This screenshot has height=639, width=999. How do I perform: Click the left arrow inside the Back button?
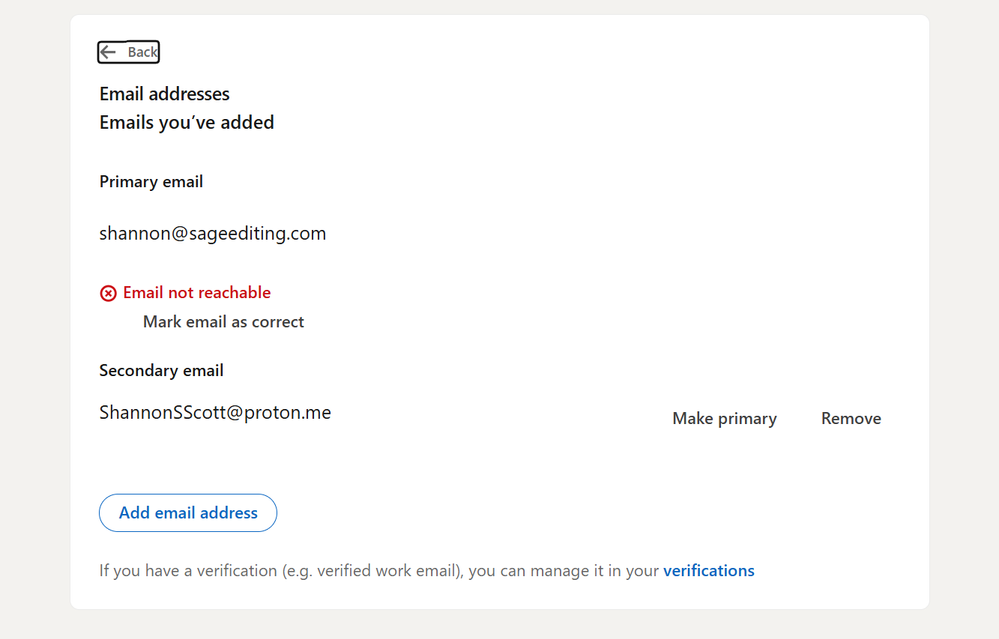point(111,51)
